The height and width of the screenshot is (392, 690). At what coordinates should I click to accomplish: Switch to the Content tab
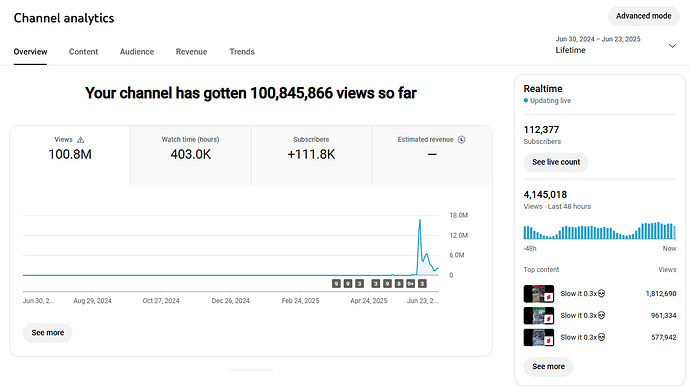pos(83,52)
